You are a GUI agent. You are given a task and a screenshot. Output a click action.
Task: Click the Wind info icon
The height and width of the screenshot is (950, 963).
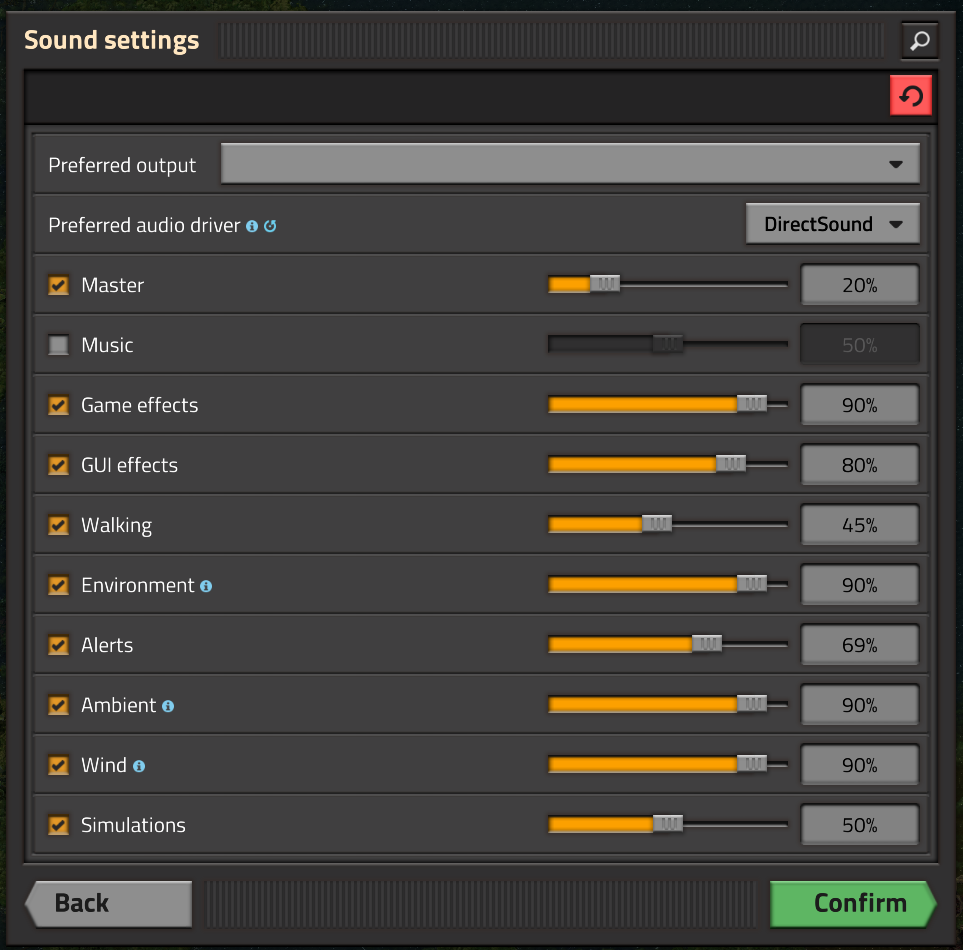[139, 766]
